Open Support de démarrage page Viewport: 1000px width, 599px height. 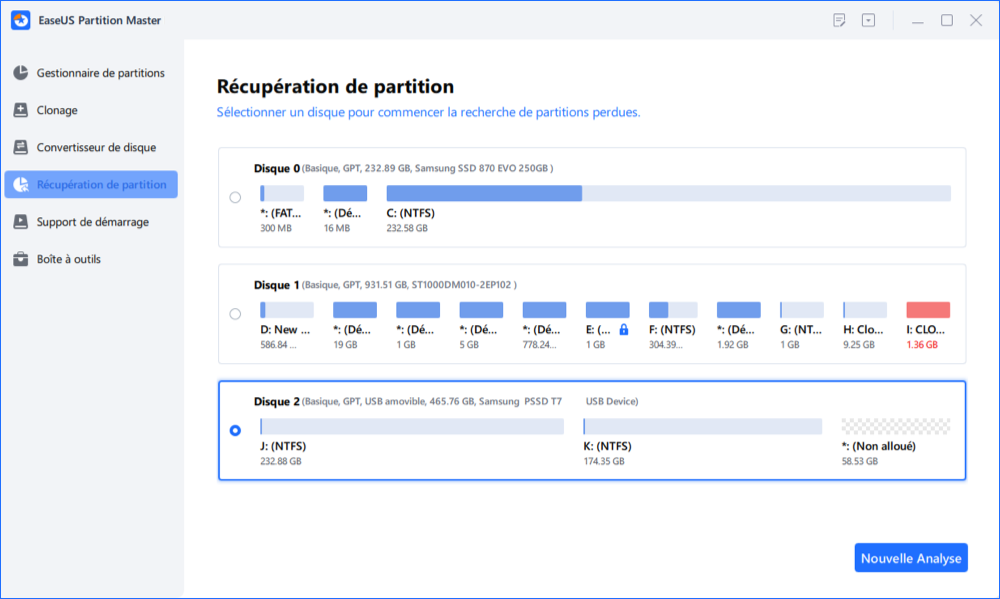point(91,221)
